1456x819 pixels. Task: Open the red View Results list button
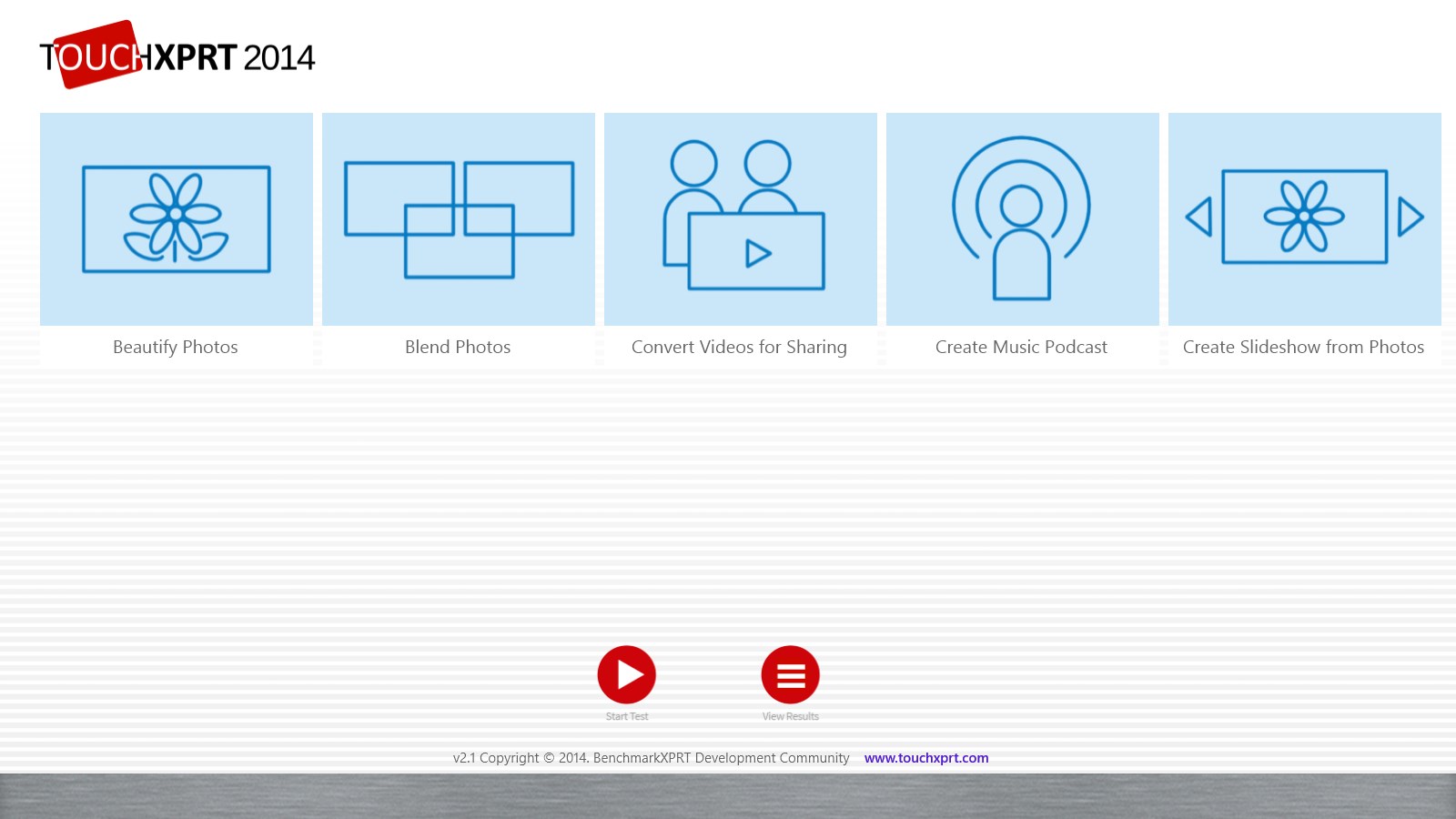pos(790,674)
